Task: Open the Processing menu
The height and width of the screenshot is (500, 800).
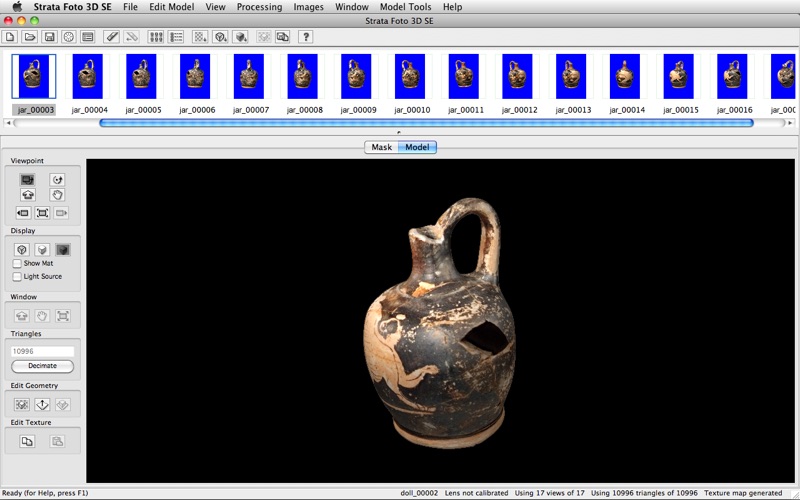Action: (259, 7)
